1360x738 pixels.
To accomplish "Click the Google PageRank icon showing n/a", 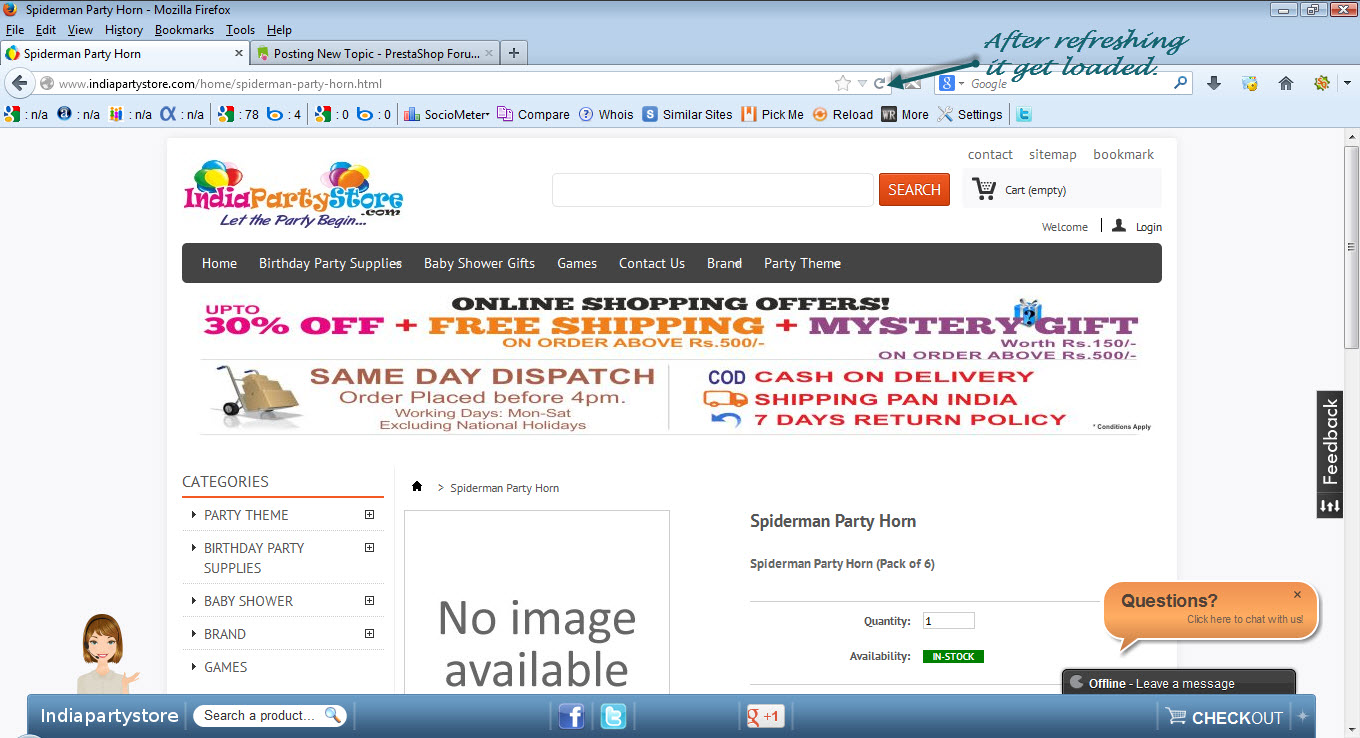I will 13,114.
